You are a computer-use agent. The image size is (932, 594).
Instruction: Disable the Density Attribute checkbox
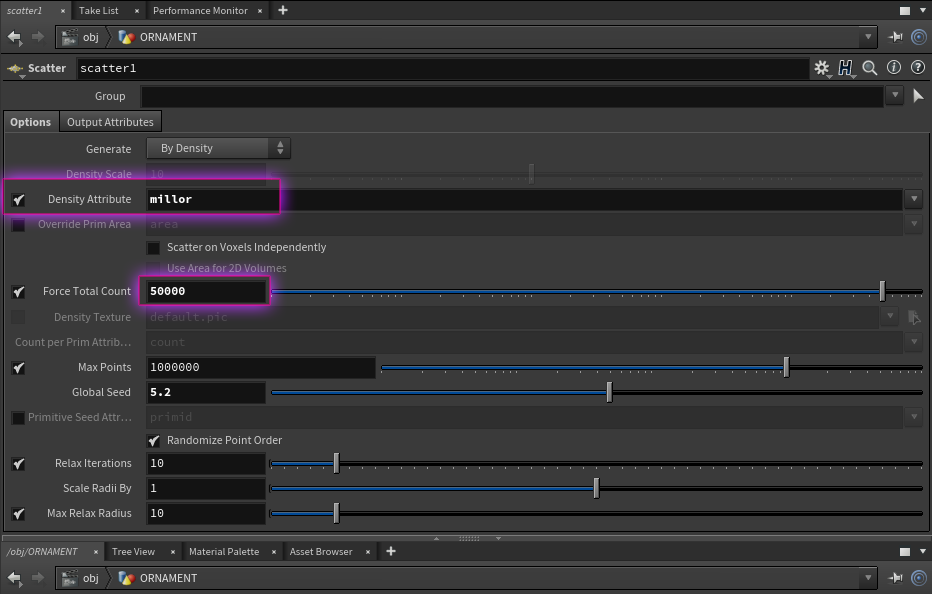click(x=18, y=200)
